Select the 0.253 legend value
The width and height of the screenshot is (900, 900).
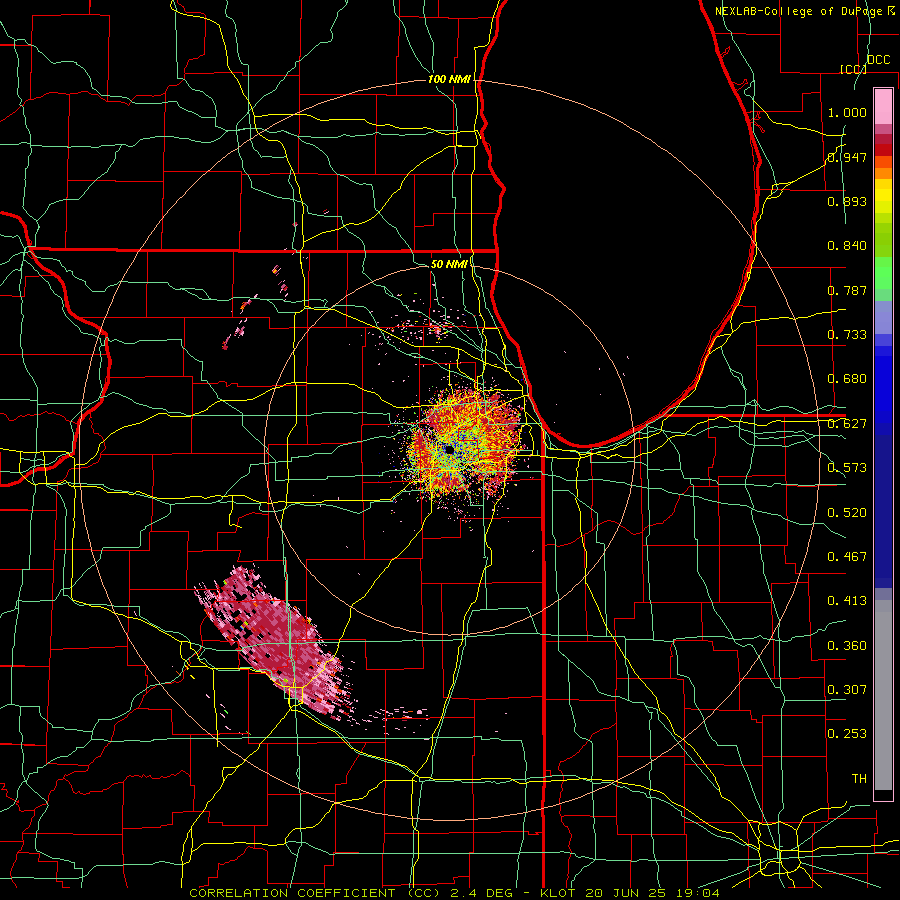(x=847, y=734)
